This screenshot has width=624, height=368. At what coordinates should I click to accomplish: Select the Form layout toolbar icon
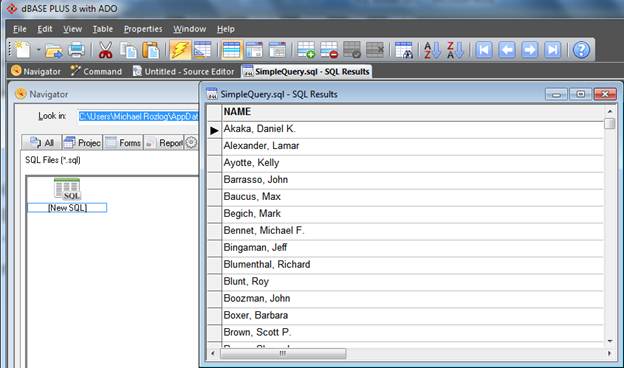pos(254,50)
